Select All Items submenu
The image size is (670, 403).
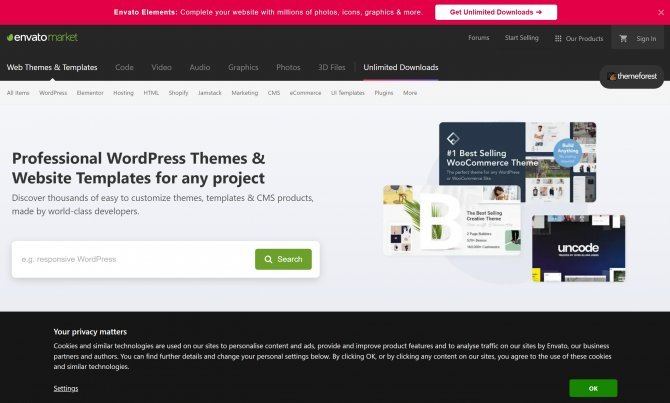point(18,93)
